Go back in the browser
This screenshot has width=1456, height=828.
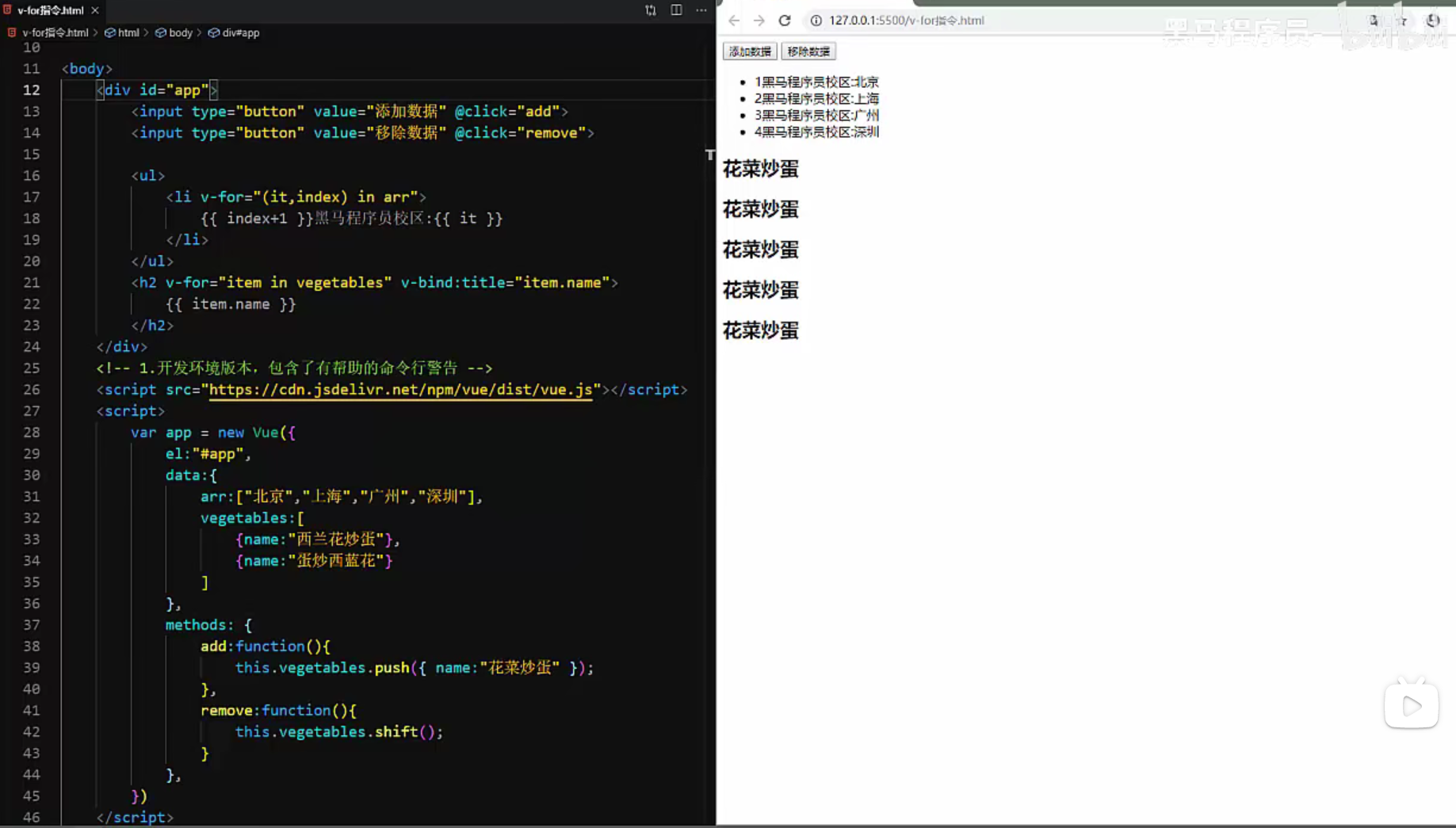tap(734, 21)
